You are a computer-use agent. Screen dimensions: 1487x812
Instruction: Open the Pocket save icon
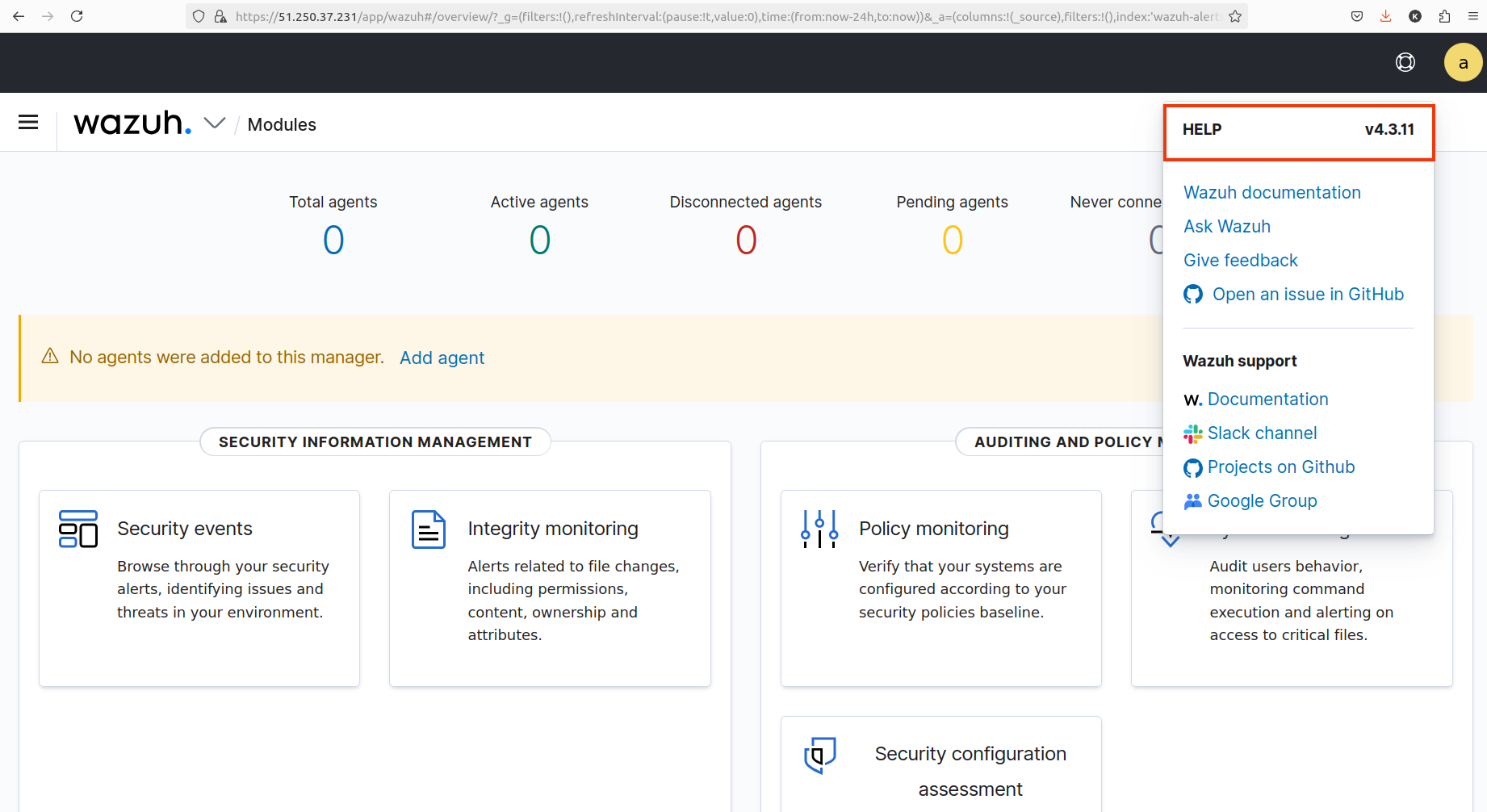click(1357, 16)
